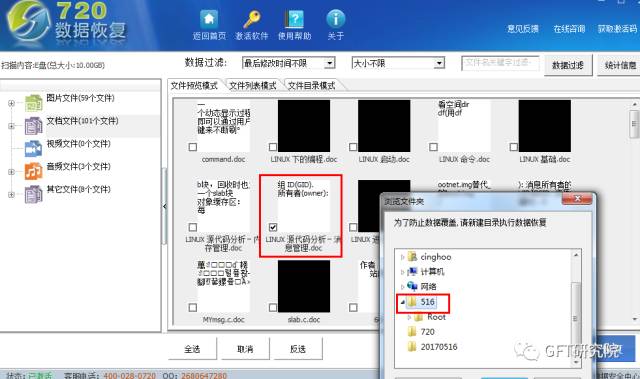Click the 返回首页 home icon
Screen dimensions: 640x379
[209, 19]
